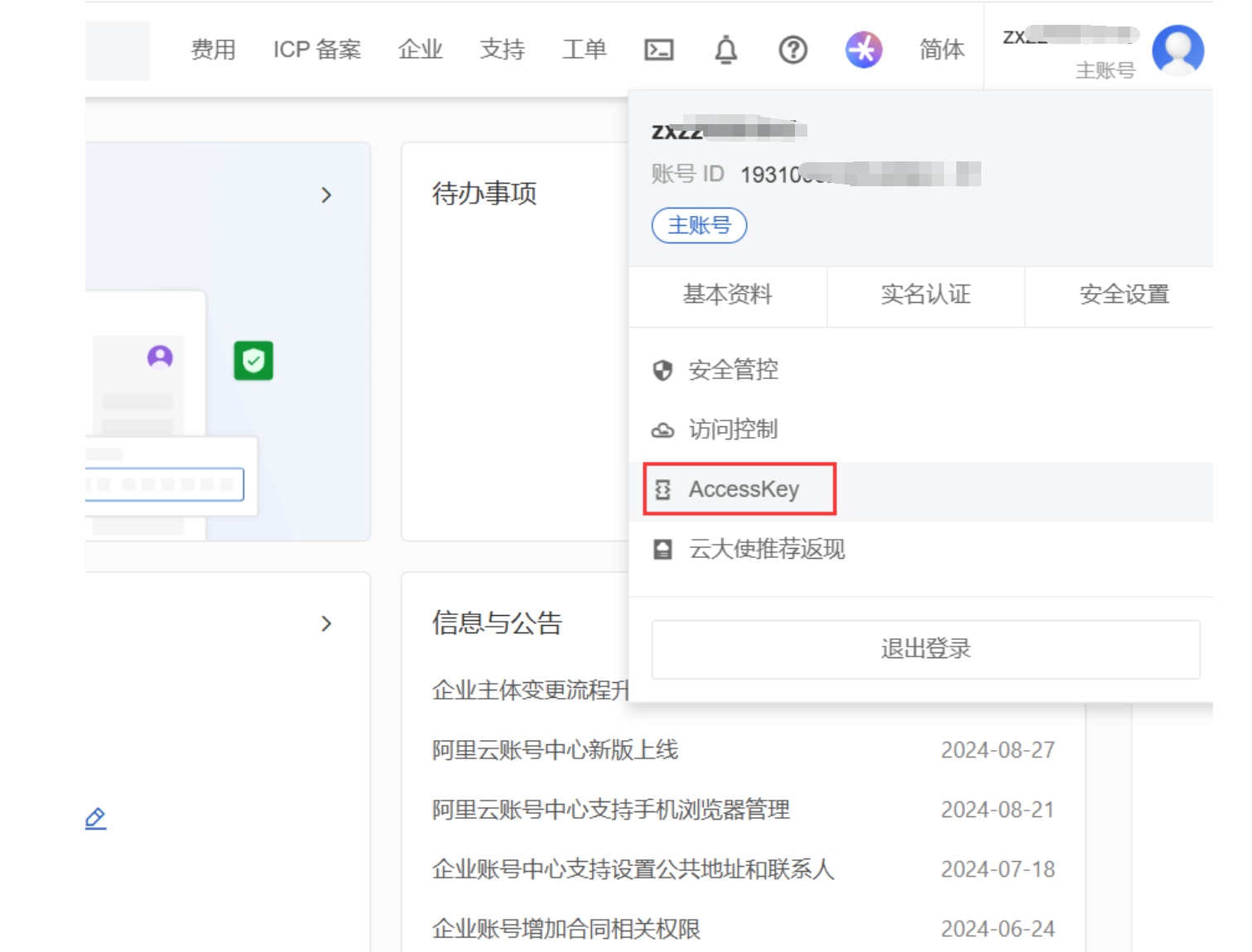Click the key icon beside AccessKey
The image size is (1252, 952).
click(662, 490)
